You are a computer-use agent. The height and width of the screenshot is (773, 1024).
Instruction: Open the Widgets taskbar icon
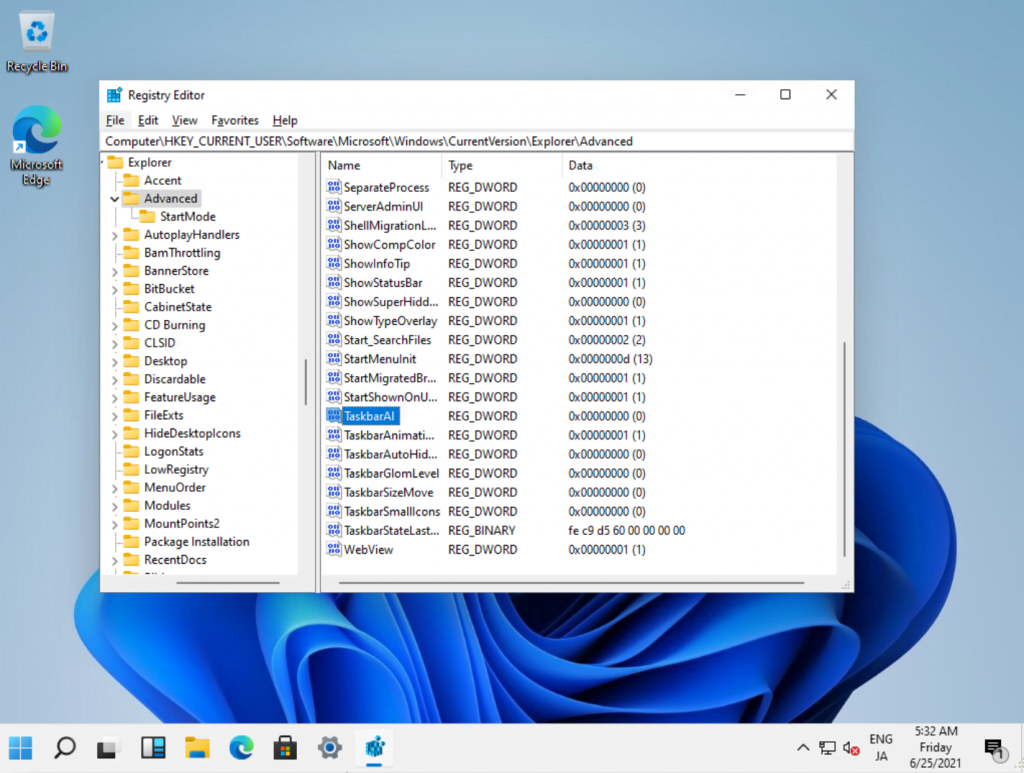[153, 747]
